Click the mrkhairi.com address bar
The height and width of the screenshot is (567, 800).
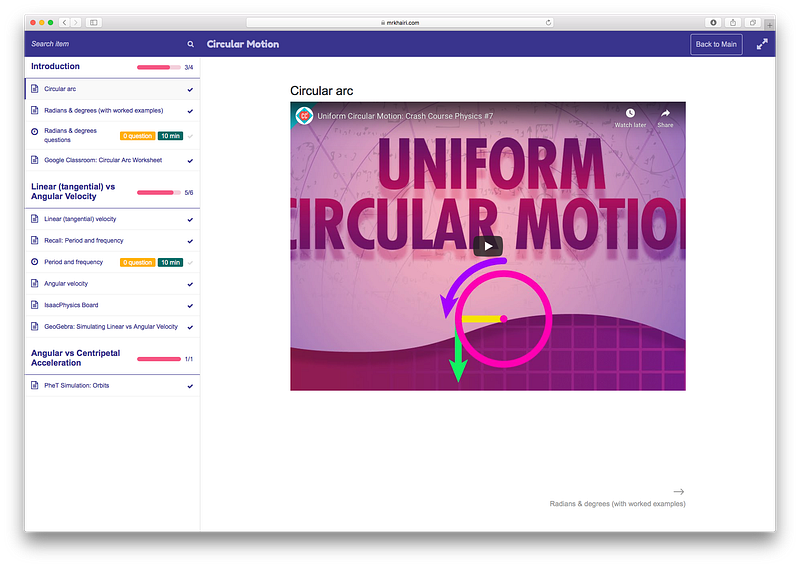tap(399, 22)
